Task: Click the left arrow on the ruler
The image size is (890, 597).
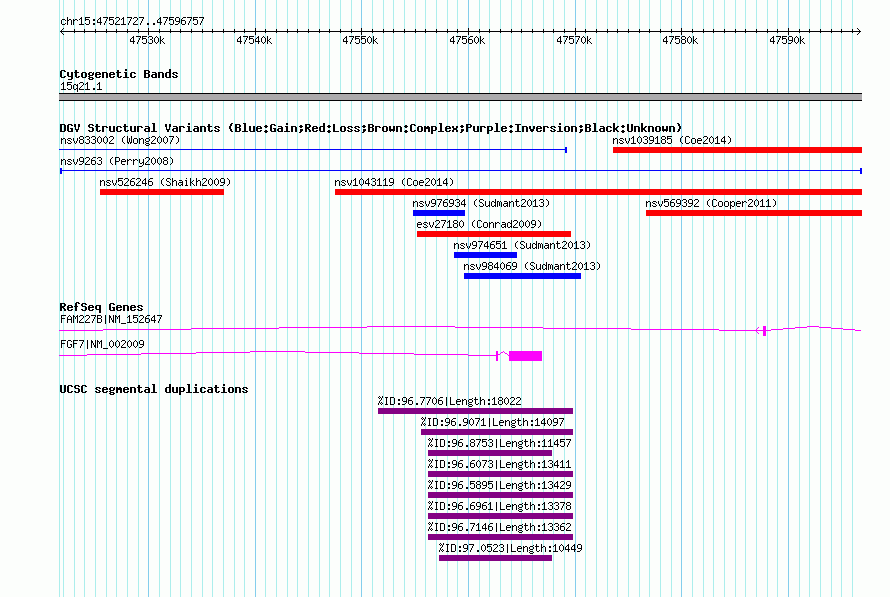Action: tap(62, 32)
